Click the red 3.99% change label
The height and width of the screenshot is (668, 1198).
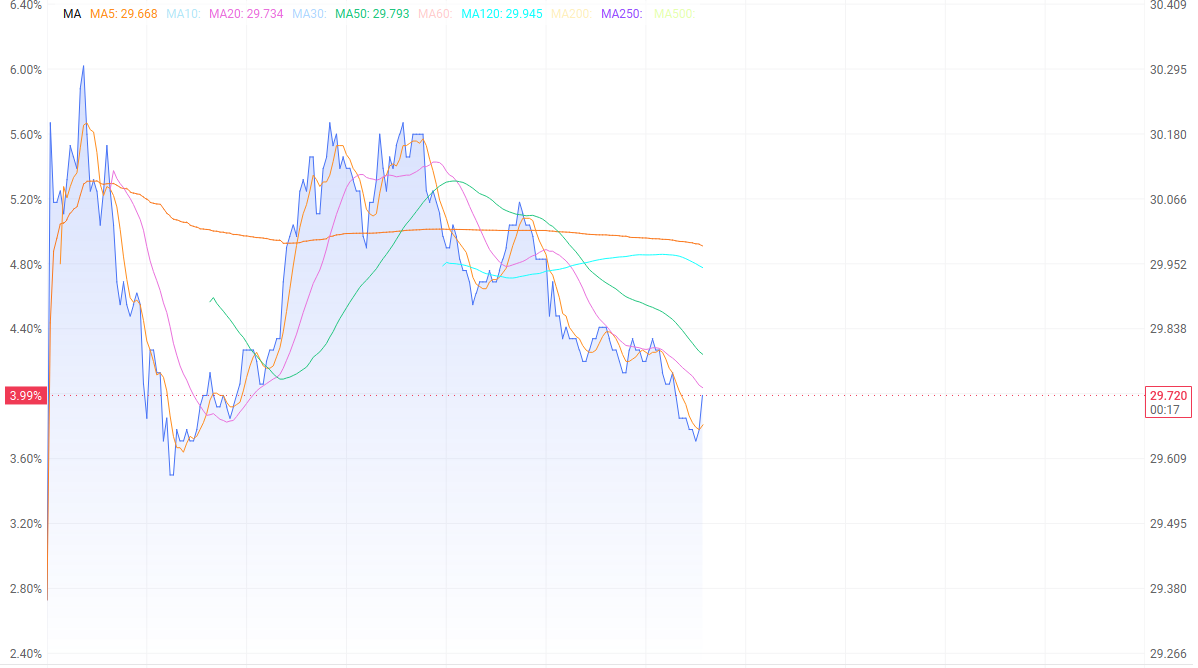pos(25,395)
